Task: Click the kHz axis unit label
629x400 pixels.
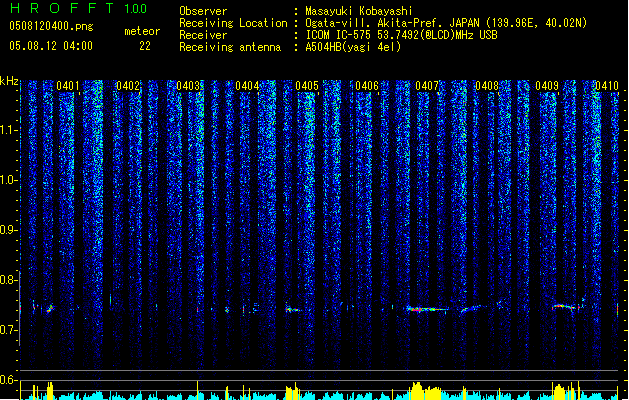Action: click(9, 81)
